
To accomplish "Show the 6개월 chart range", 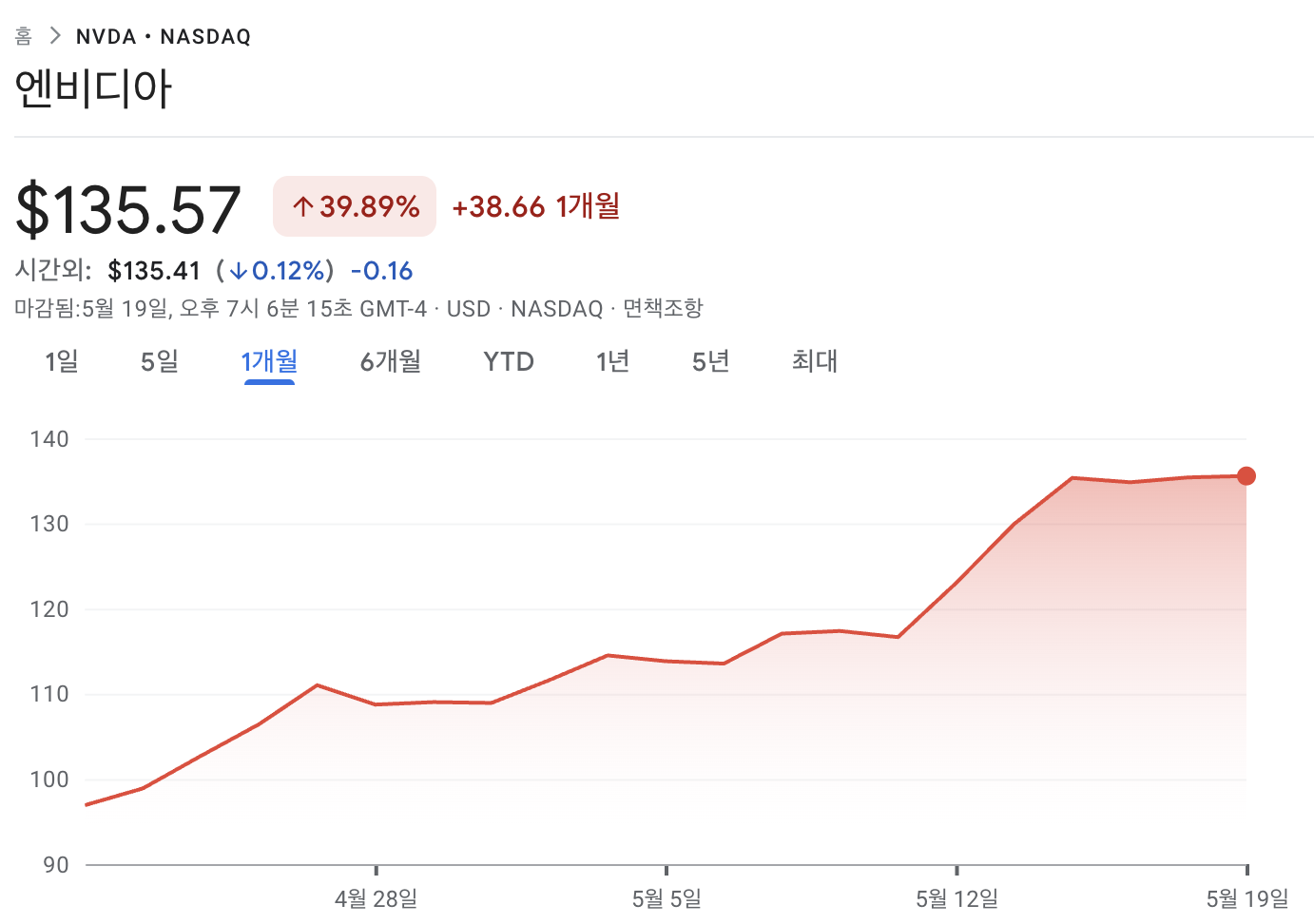I will 390,361.
